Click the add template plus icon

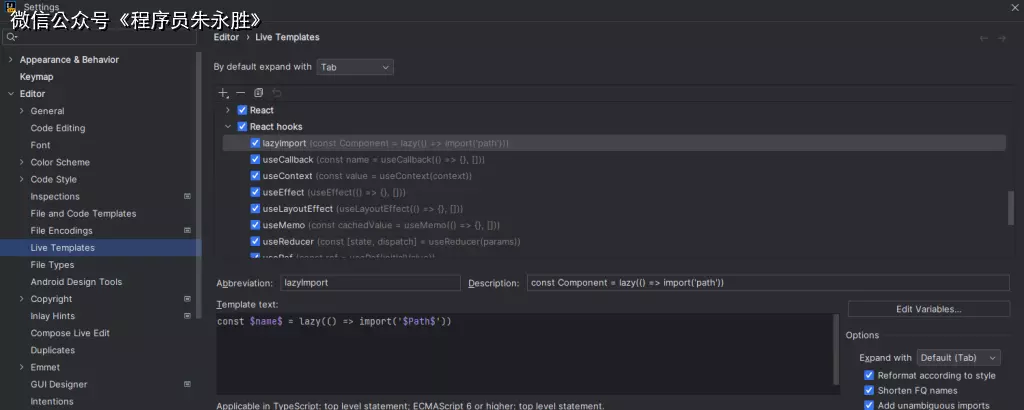click(223, 93)
